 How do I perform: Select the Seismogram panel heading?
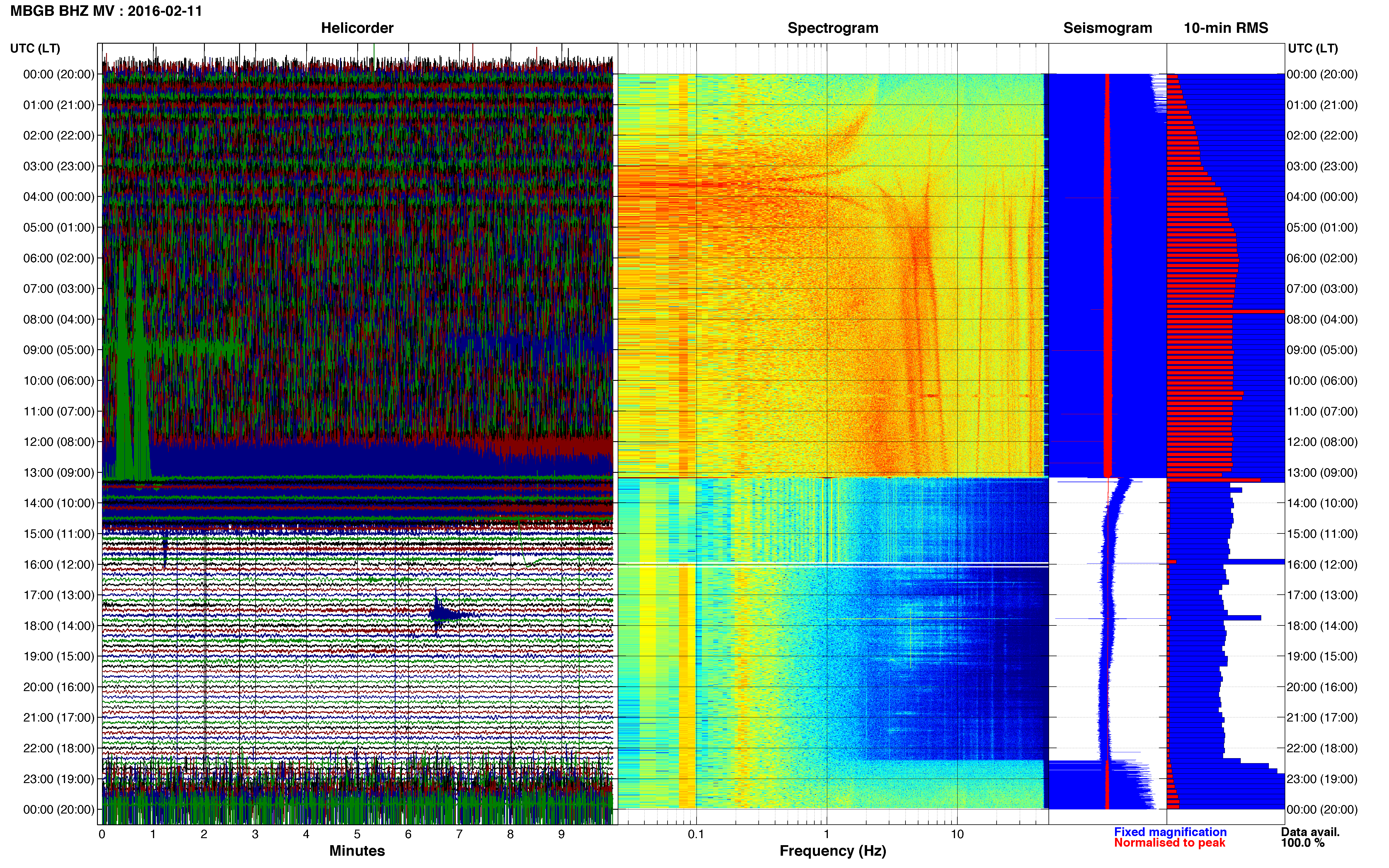pyautogui.click(x=1108, y=28)
